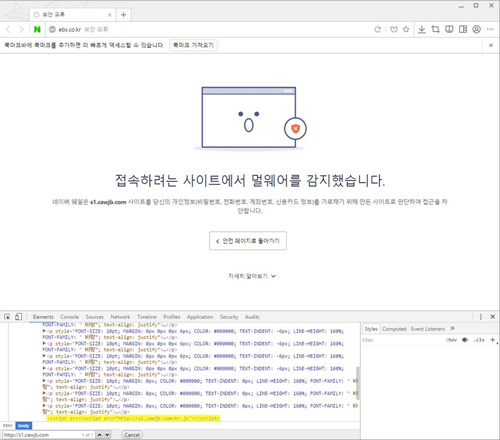
Task: Select the inspect element picker icon
Action: pos(7,317)
